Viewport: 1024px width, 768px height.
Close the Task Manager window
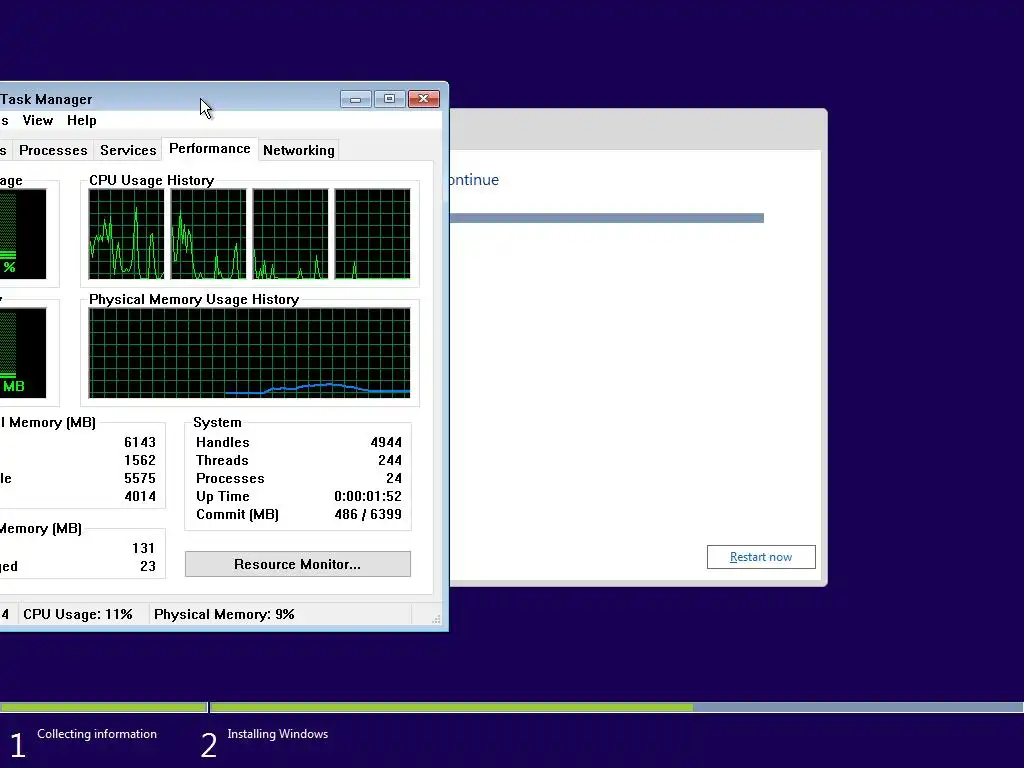tap(424, 99)
